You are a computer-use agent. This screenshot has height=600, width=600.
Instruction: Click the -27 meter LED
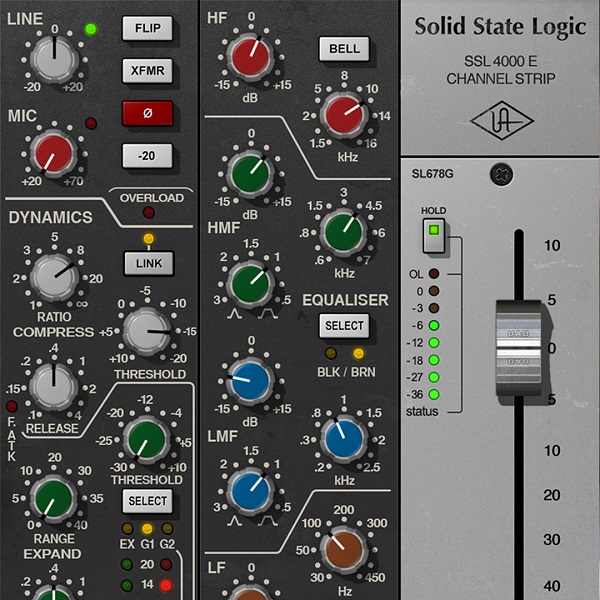pyautogui.click(x=434, y=377)
